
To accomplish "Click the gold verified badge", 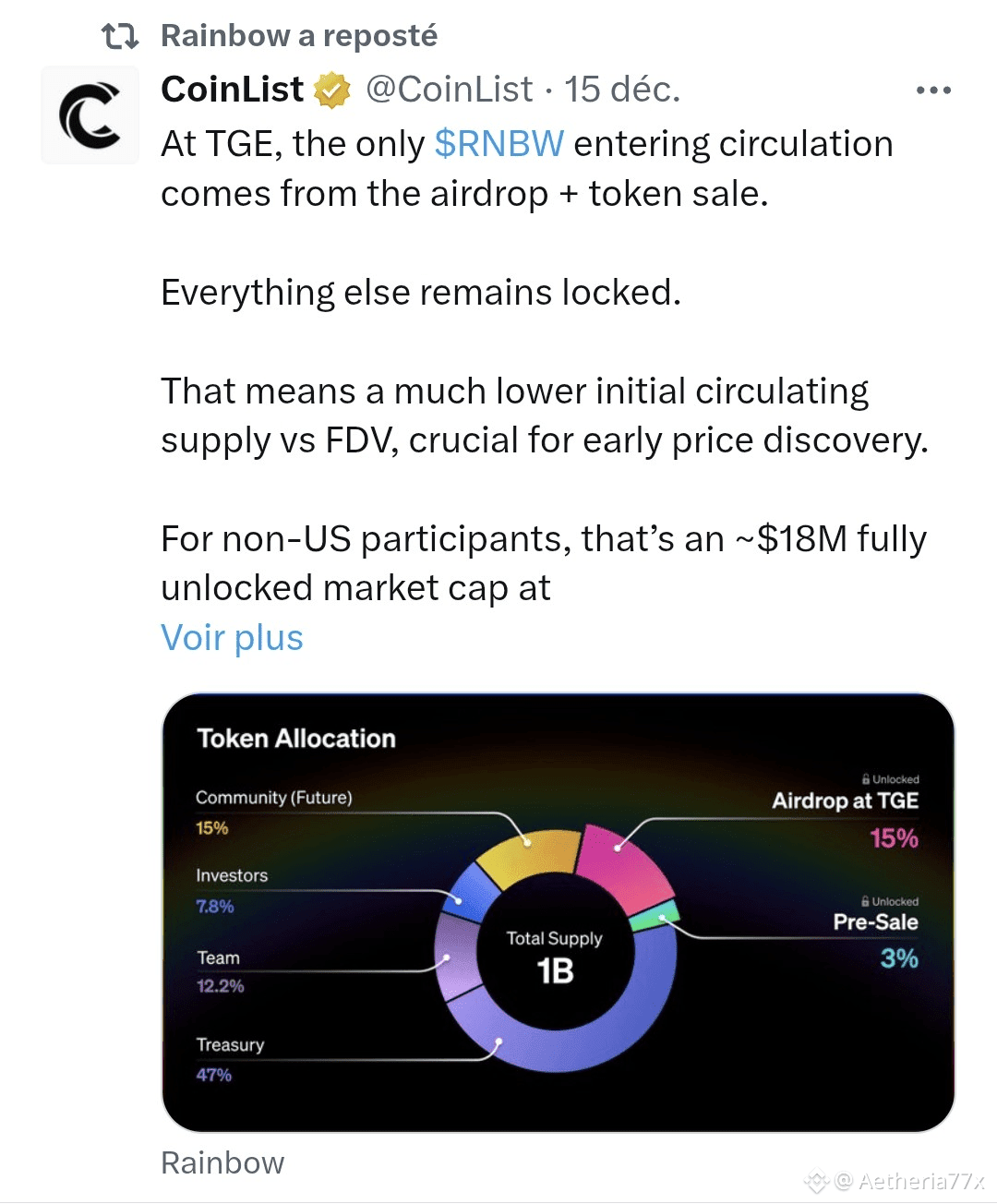I will pyautogui.click(x=332, y=90).
